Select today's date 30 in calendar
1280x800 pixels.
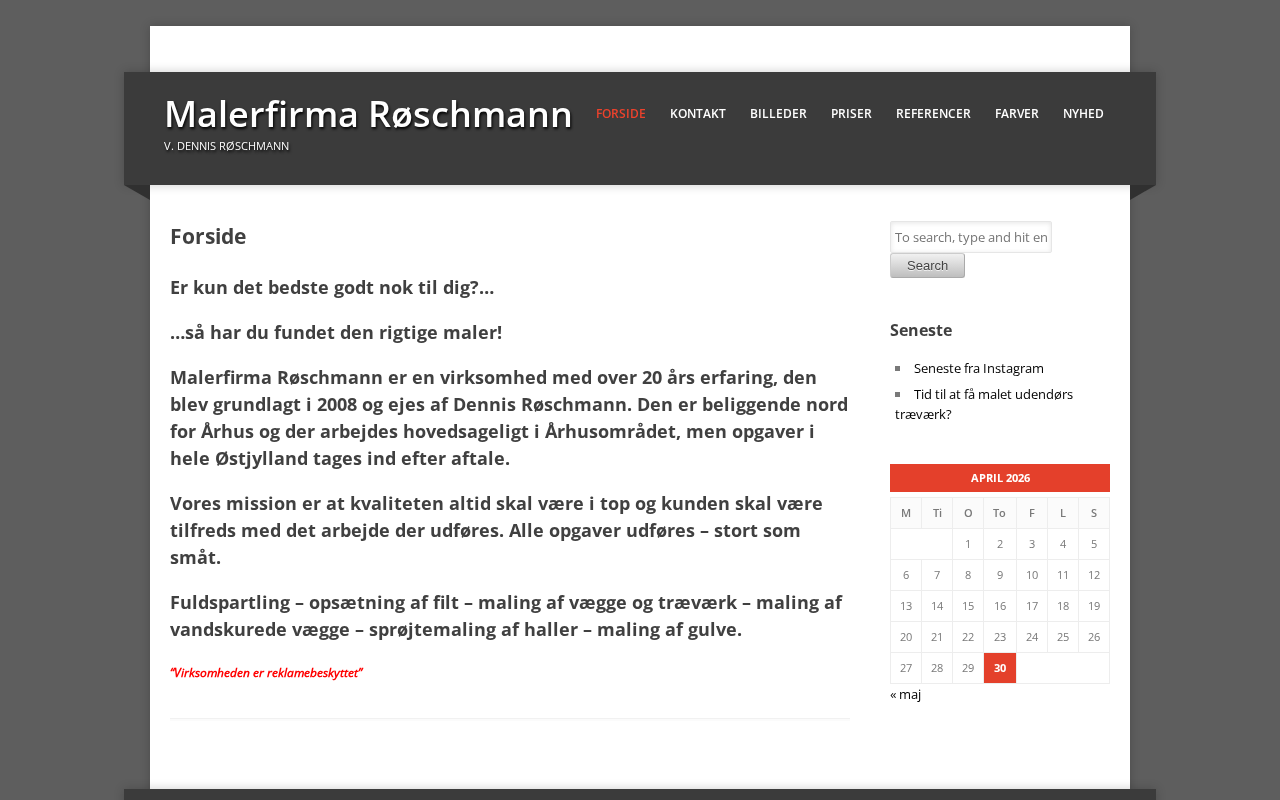coord(1000,668)
